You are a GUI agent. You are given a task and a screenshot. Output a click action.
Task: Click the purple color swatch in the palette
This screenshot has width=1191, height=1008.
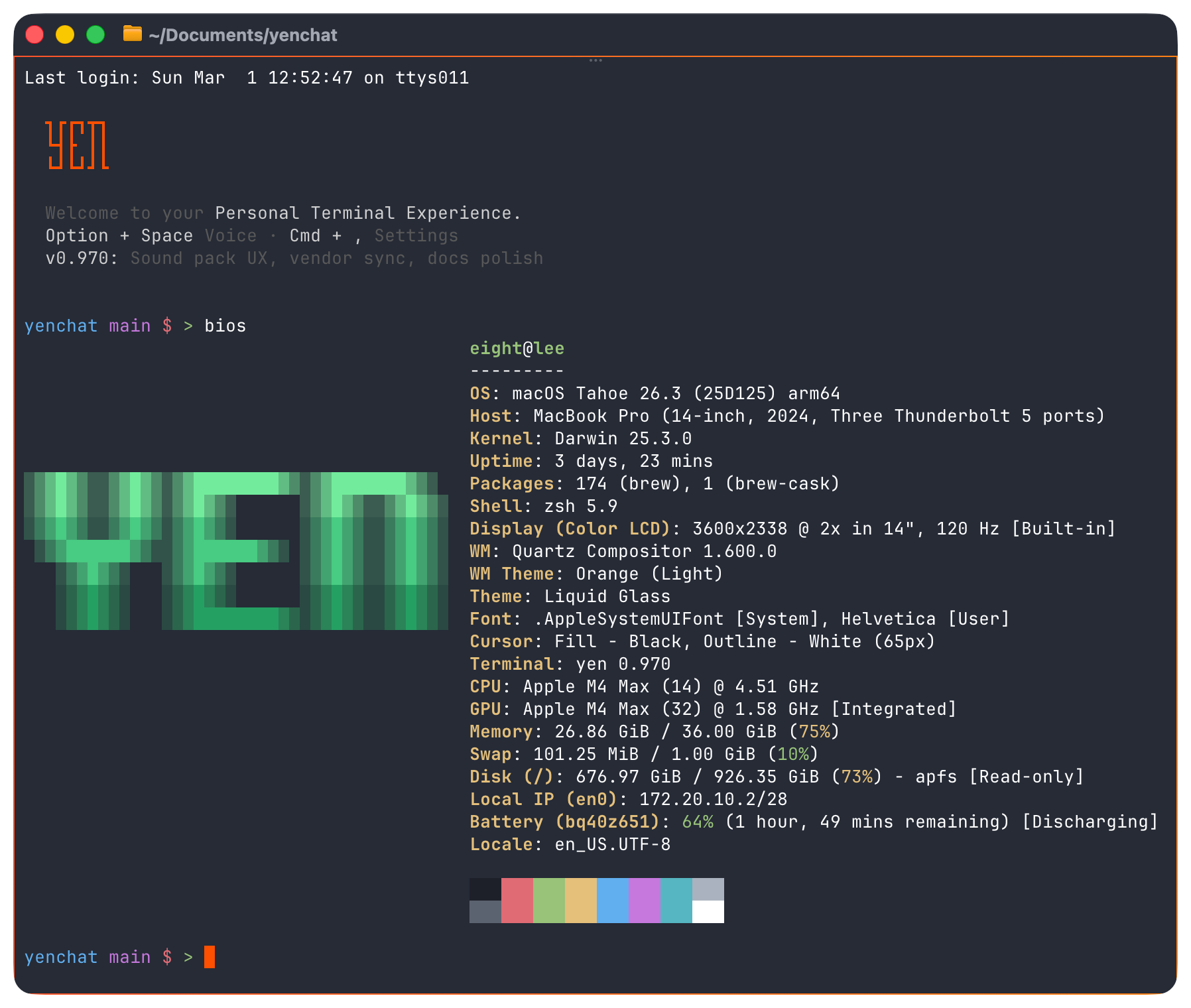tap(645, 901)
